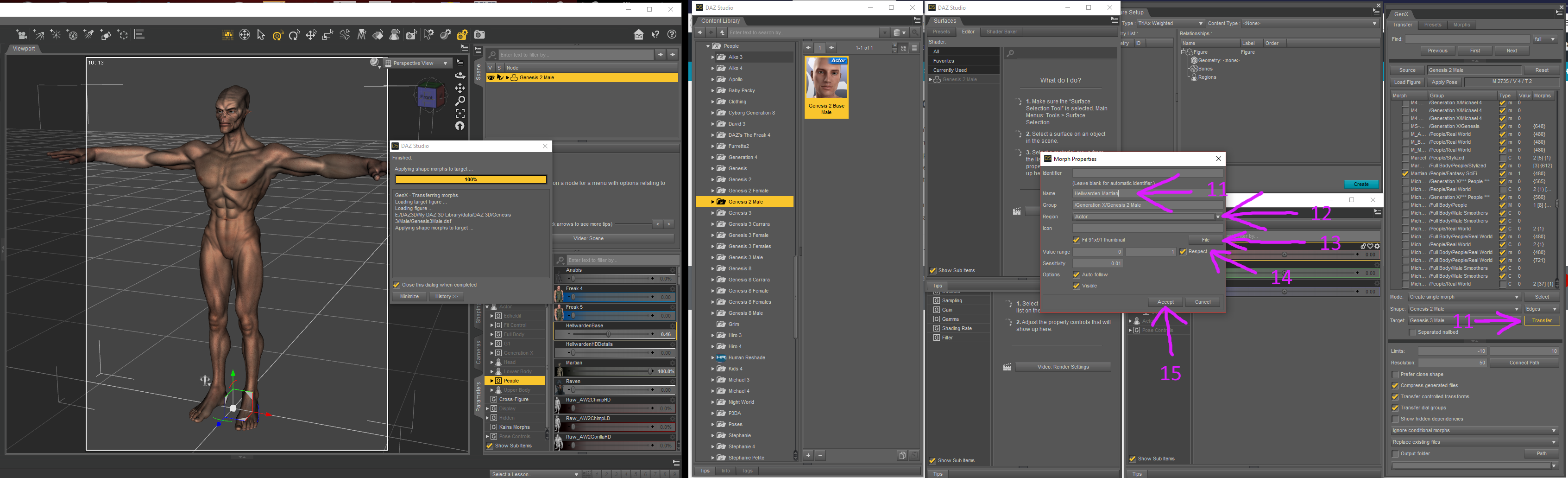Click the Video: Render Settings button
Image resolution: width=1568 pixels, height=478 pixels.
pos(1063,367)
